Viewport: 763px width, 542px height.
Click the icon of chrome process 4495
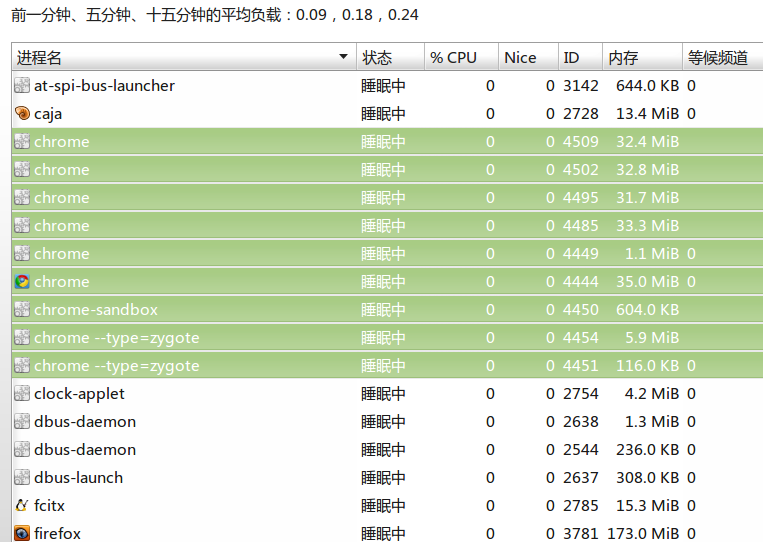coord(22,198)
